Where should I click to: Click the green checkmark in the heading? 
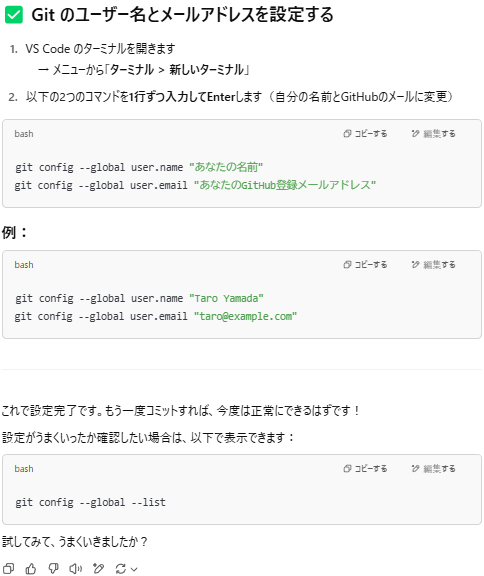[14, 15]
